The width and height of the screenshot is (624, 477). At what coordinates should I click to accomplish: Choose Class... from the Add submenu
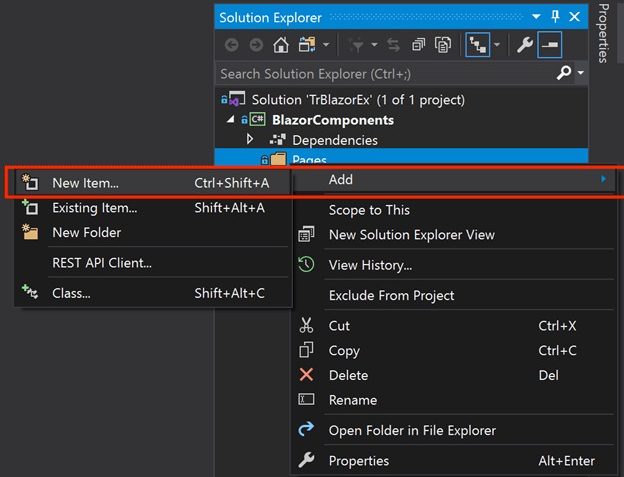71,293
